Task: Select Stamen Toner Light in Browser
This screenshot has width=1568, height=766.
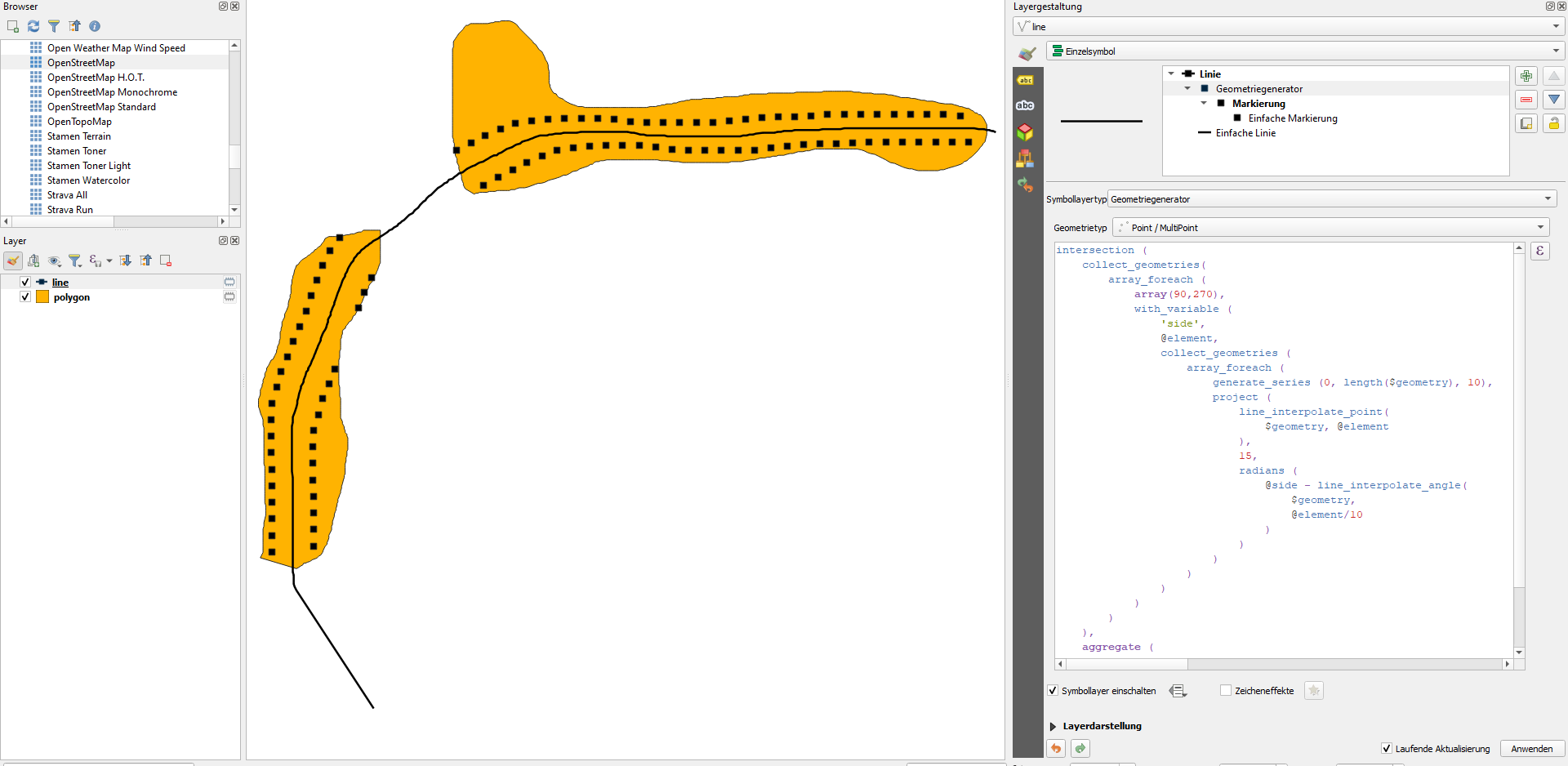Action: (x=88, y=166)
